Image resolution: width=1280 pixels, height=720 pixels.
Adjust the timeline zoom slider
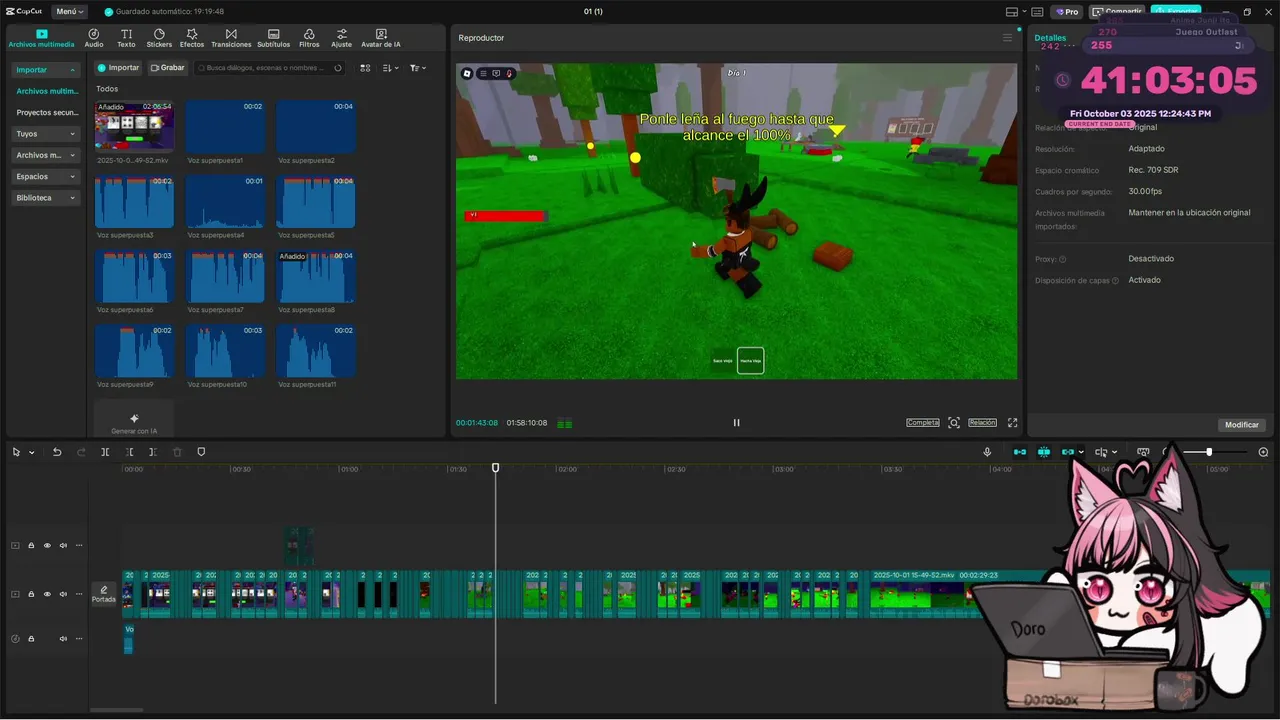point(1209,452)
